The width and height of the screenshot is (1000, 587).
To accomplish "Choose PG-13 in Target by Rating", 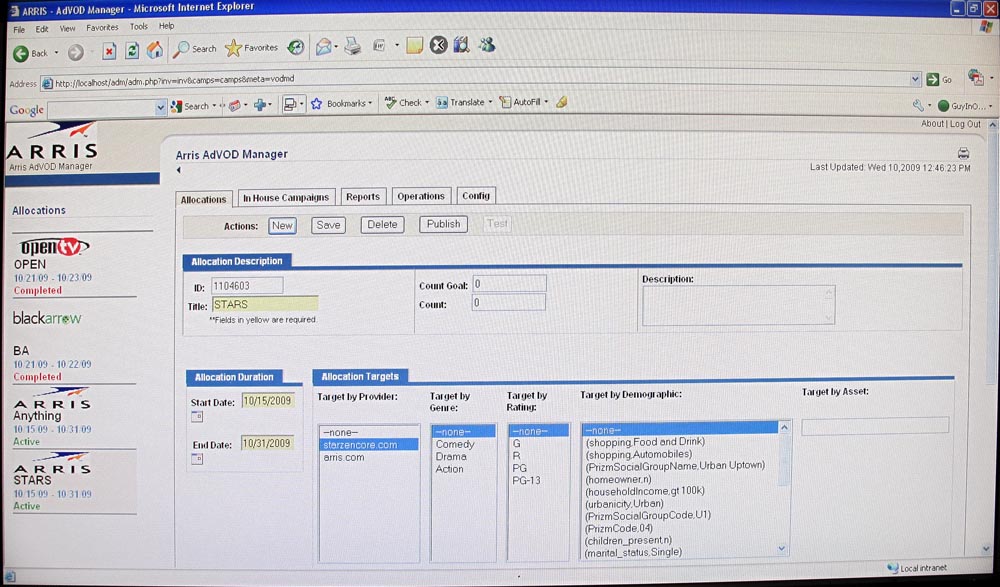I will 525,481.
